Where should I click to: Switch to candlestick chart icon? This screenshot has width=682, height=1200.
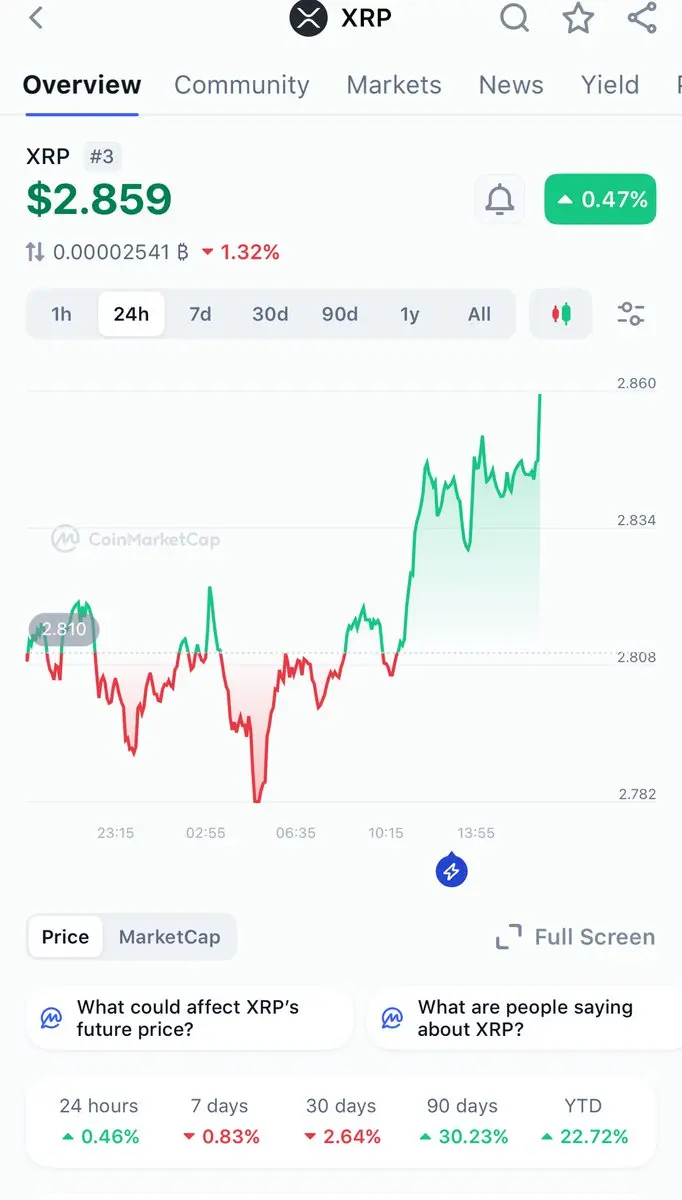561,314
